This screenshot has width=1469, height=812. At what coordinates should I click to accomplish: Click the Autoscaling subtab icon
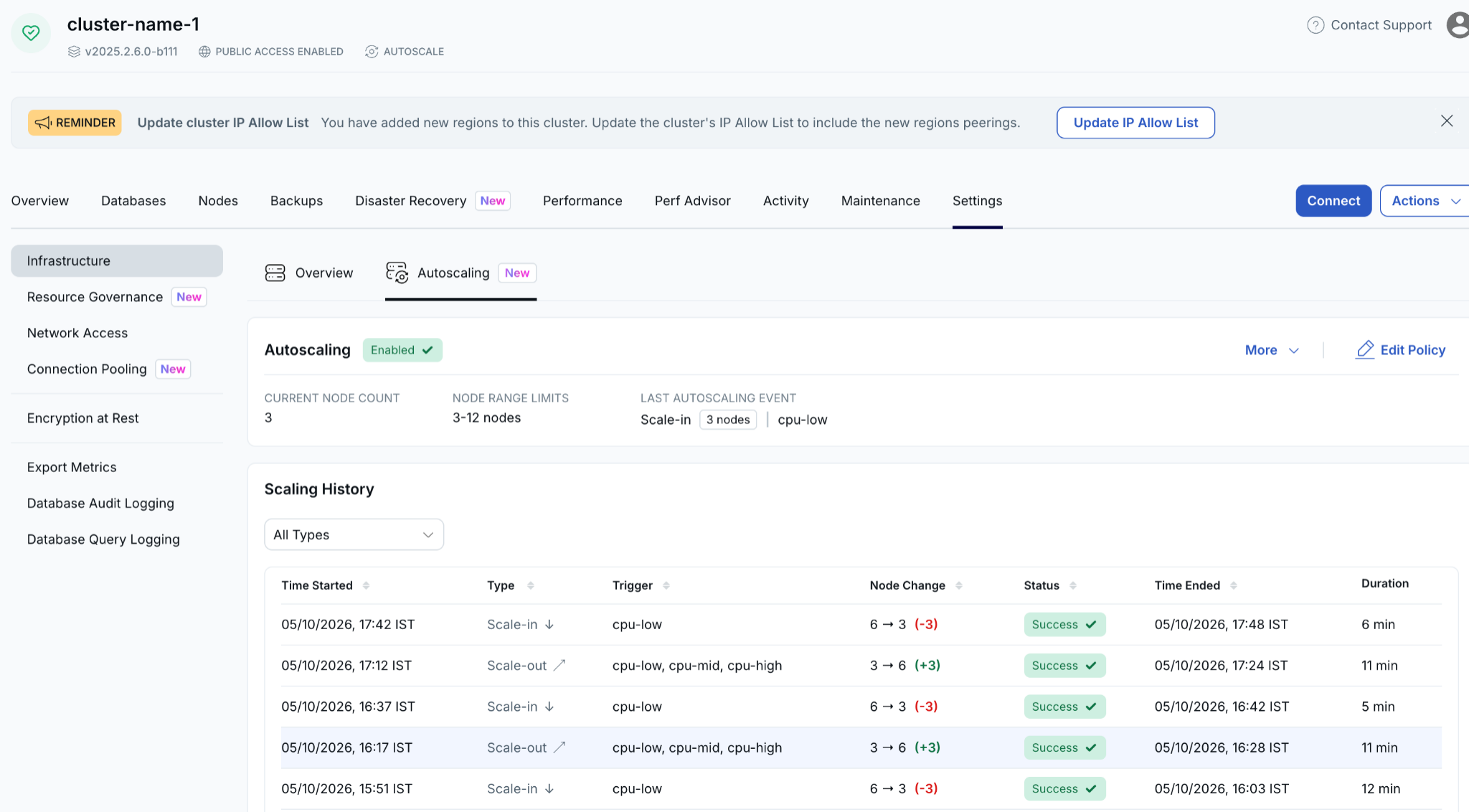[397, 273]
